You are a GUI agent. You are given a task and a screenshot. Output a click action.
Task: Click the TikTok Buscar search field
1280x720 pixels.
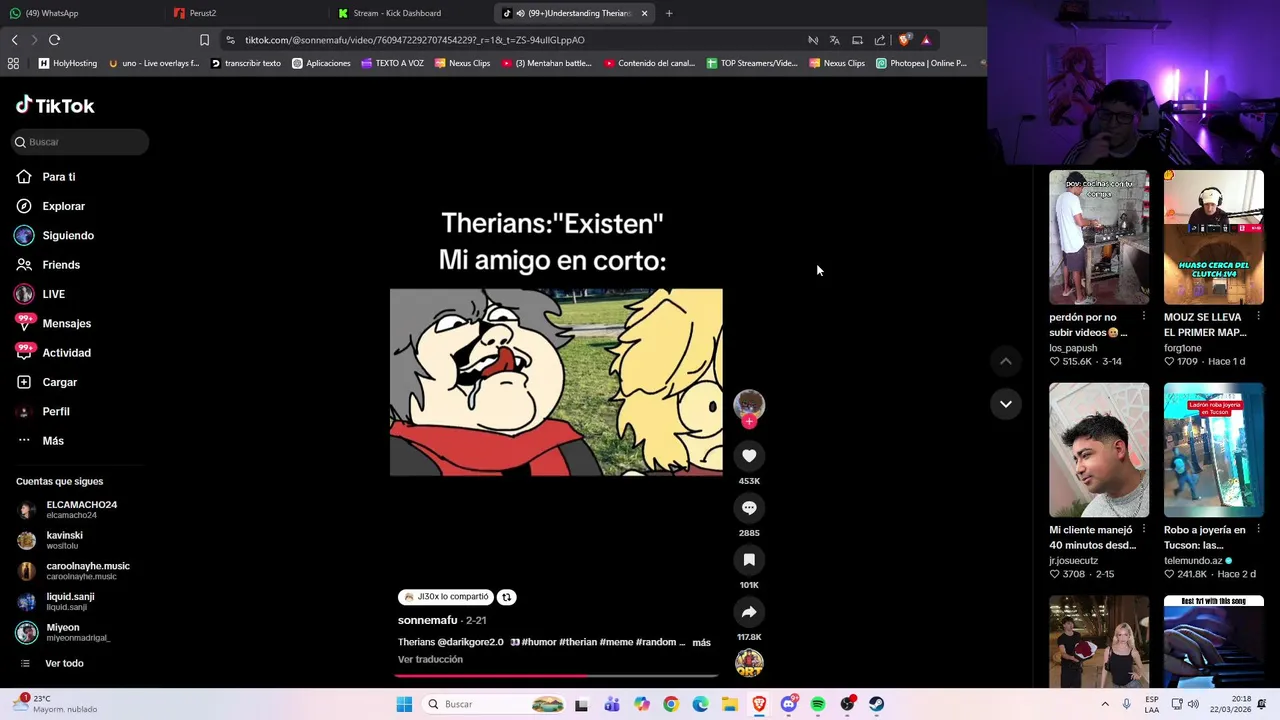80,142
